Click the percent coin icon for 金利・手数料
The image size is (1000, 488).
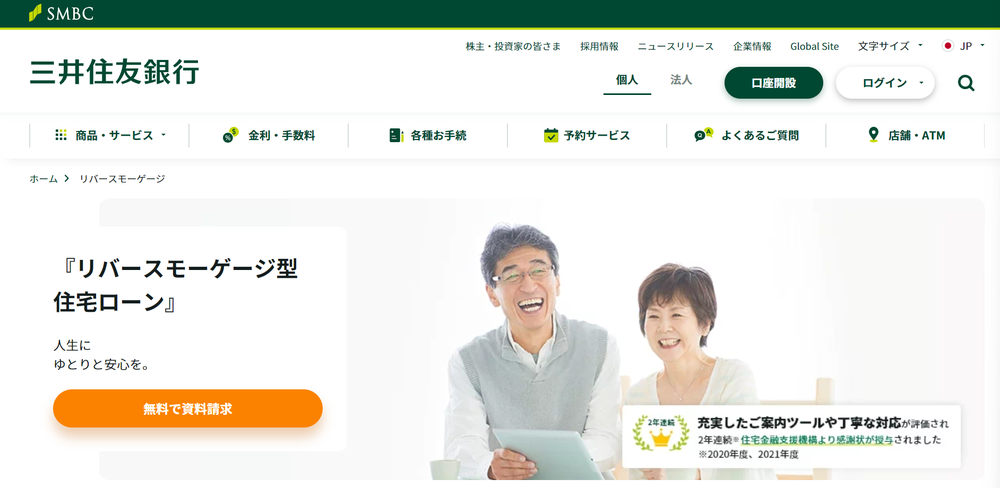[x=230, y=135]
